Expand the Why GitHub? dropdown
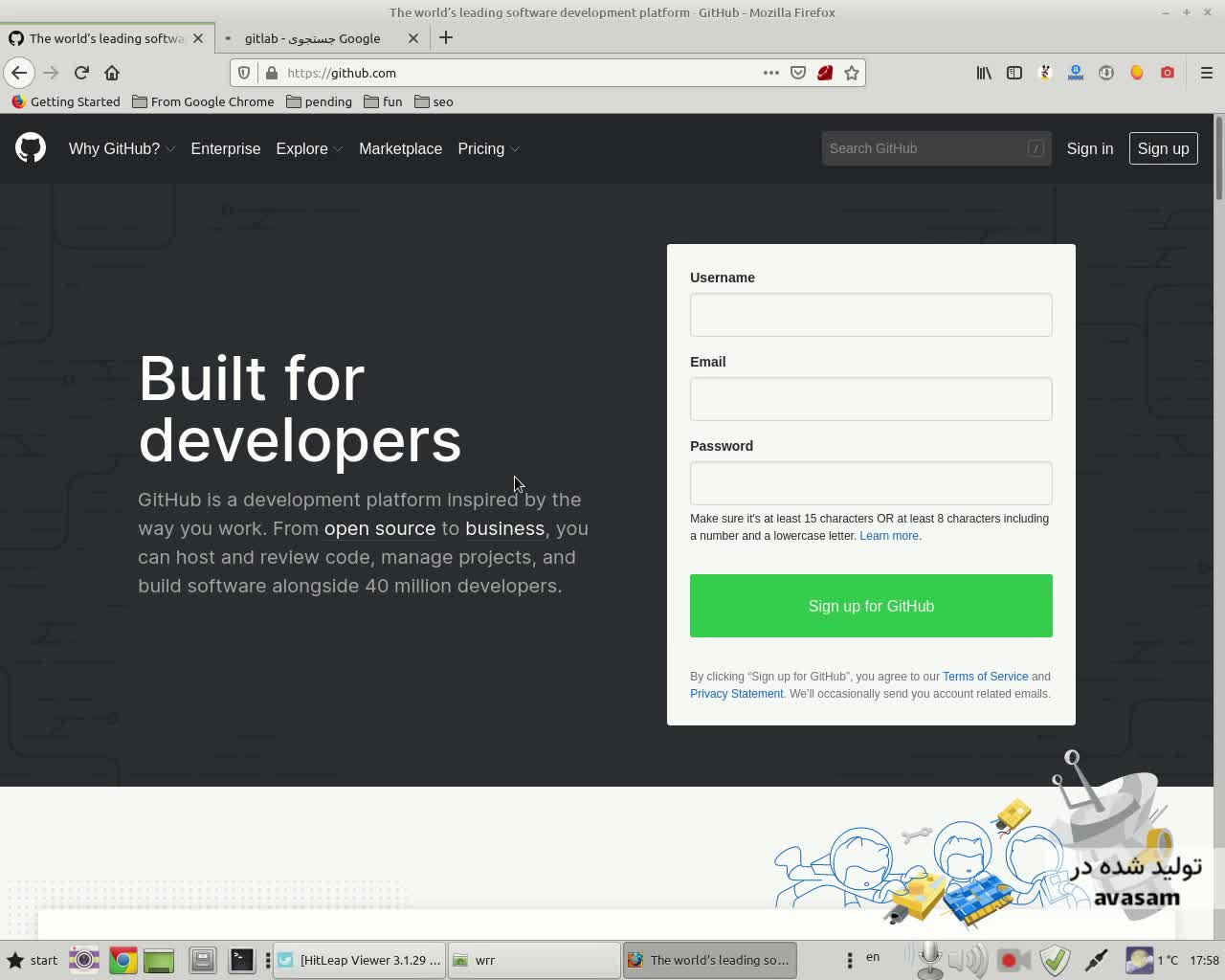The image size is (1225, 980). (122, 148)
